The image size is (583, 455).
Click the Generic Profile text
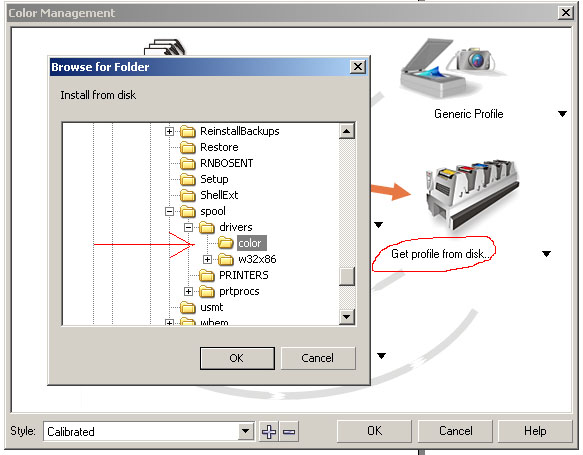pos(469,114)
